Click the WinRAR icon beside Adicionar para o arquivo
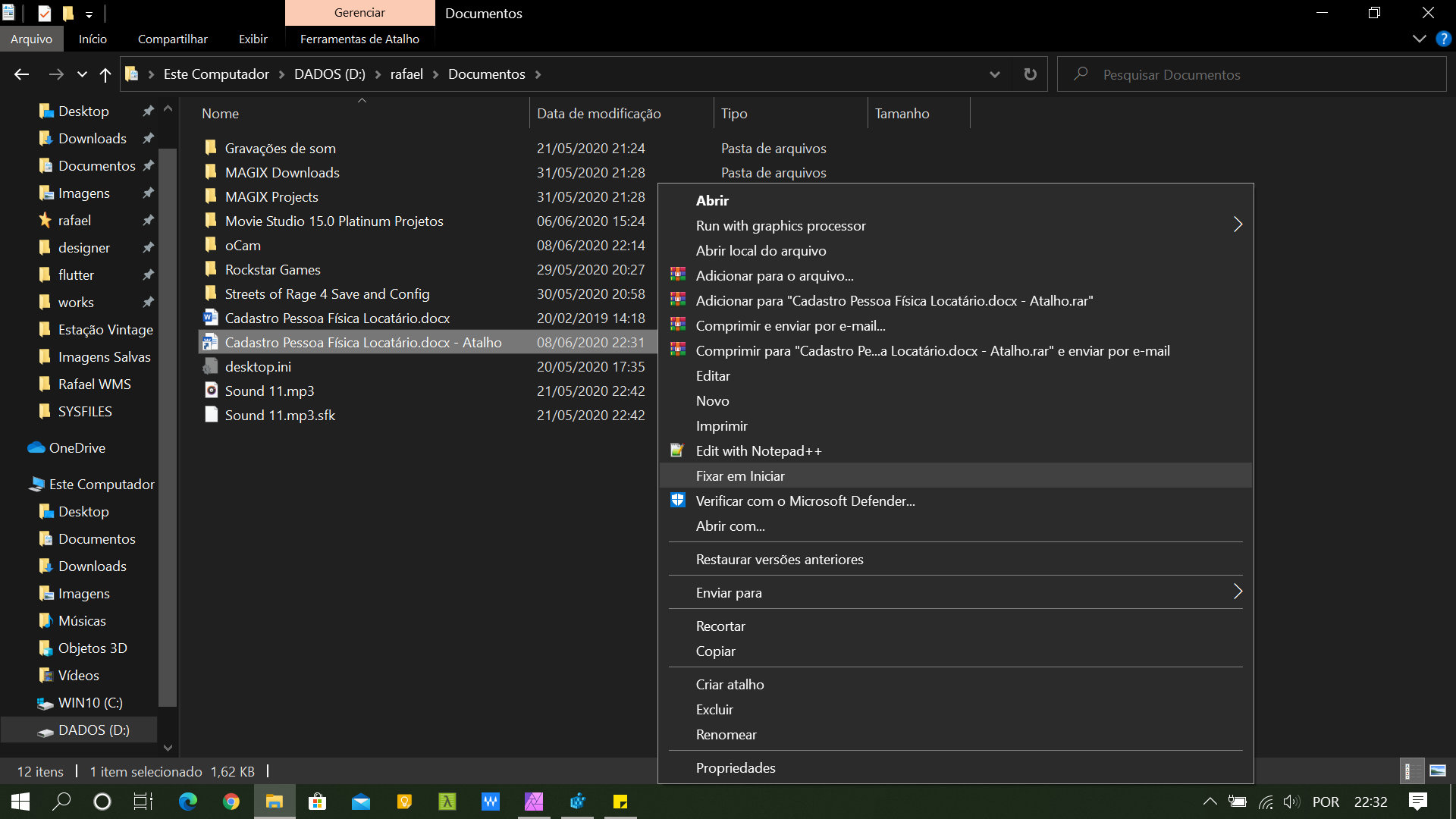Screen dimensions: 1456x819 click(676, 275)
